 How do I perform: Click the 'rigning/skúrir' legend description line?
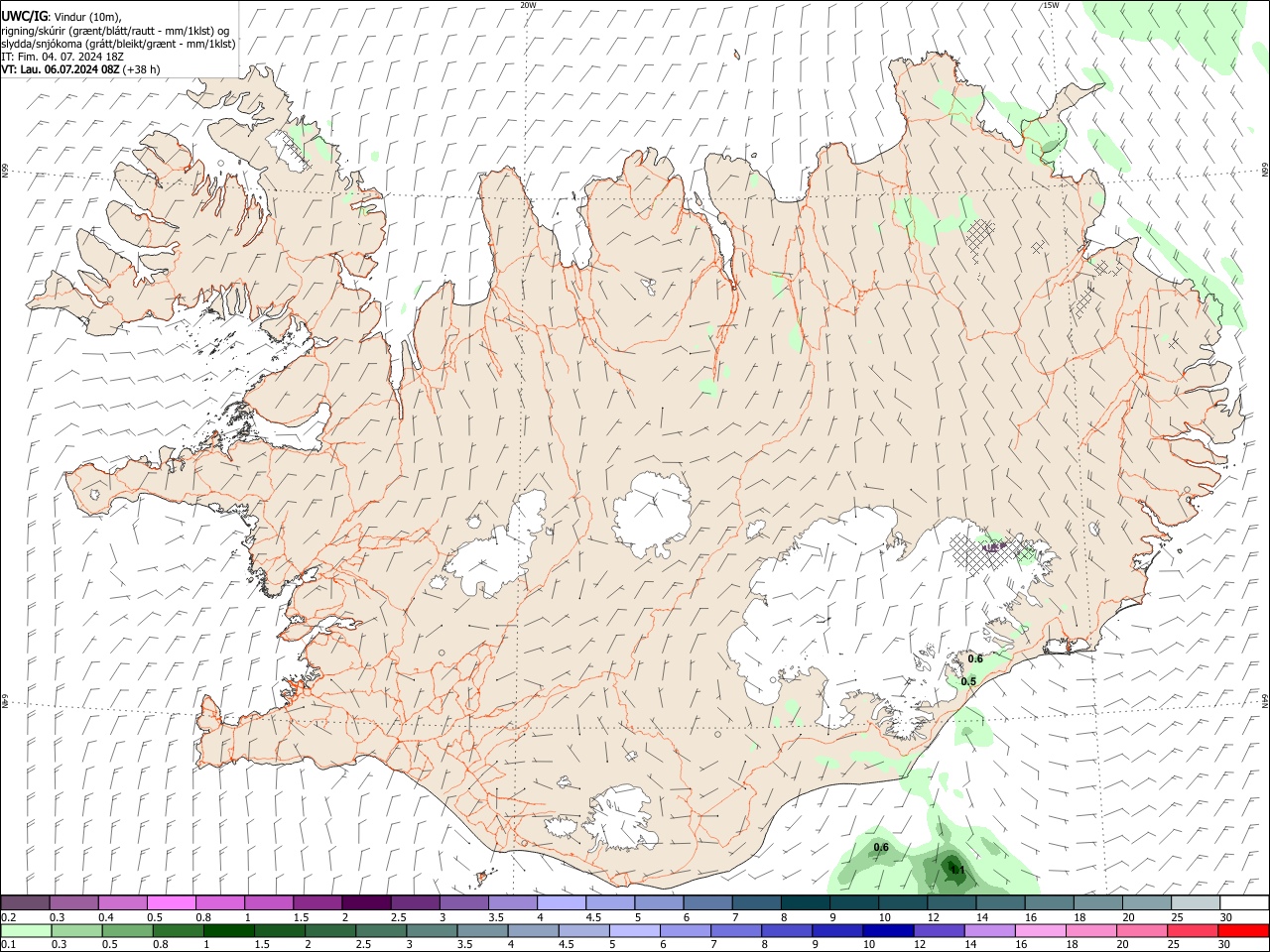pyautogui.click(x=115, y=30)
